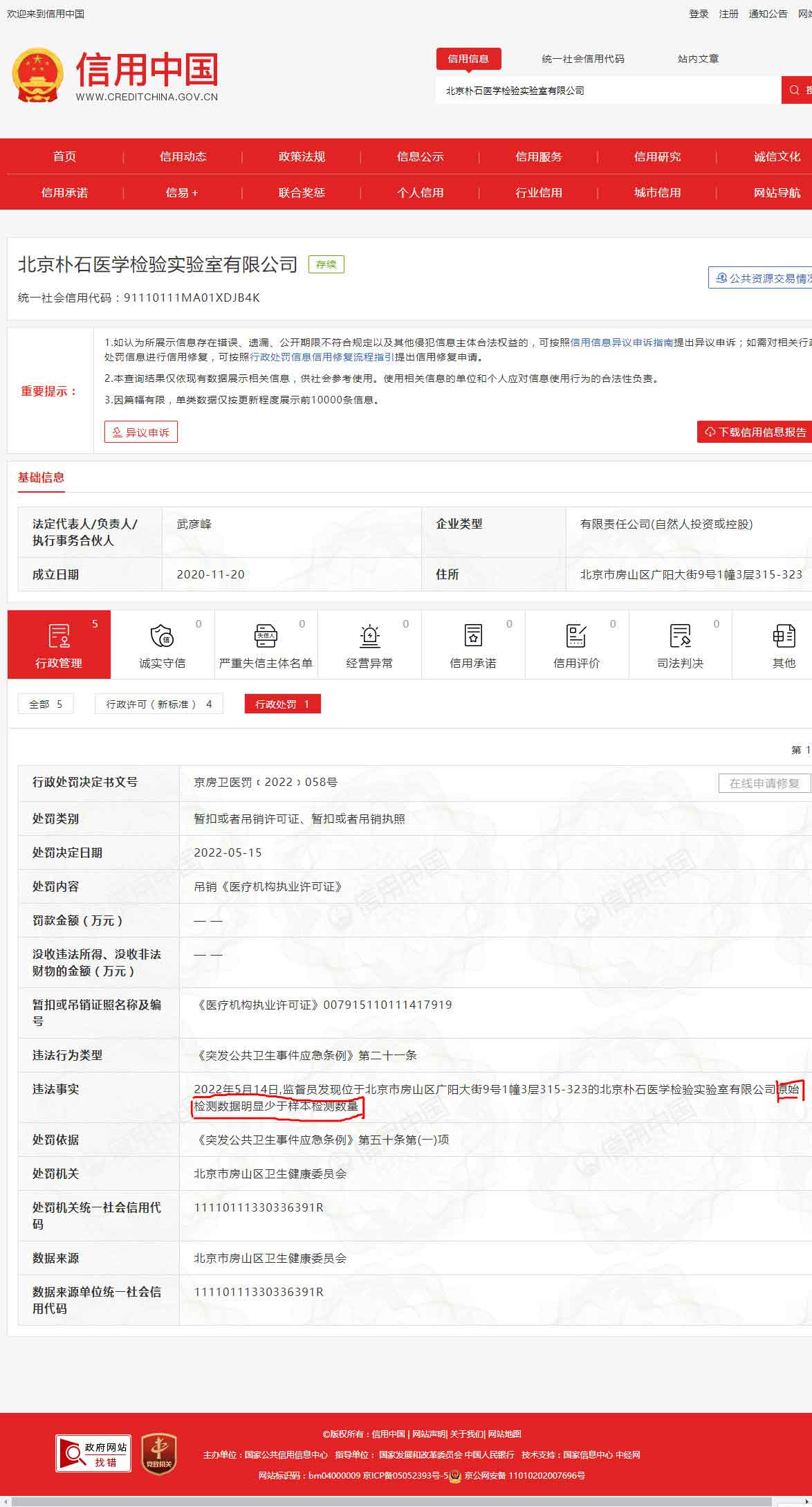Click the 异议申诉 button
Image resolution: width=812 pixels, height=1507 pixels.
[141, 432]
